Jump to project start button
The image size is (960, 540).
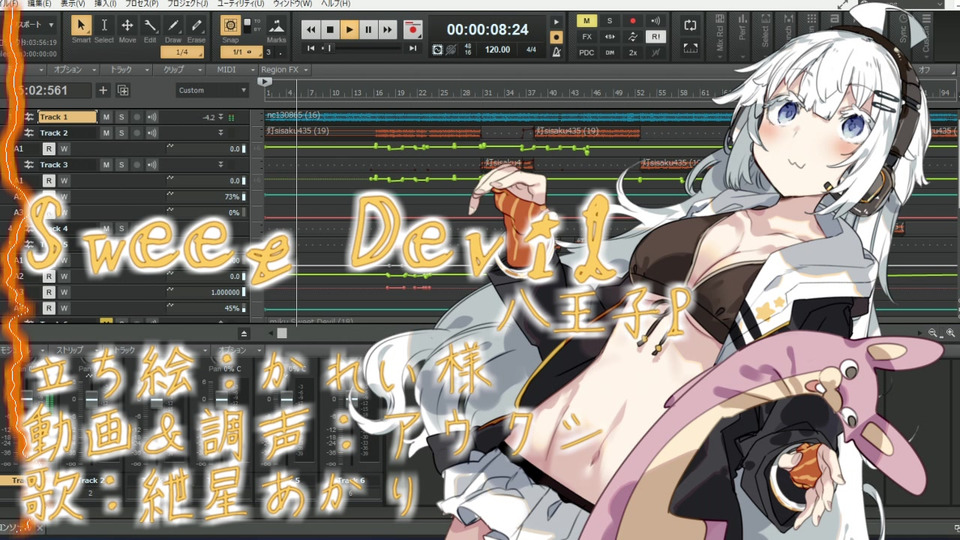(311, 48)
